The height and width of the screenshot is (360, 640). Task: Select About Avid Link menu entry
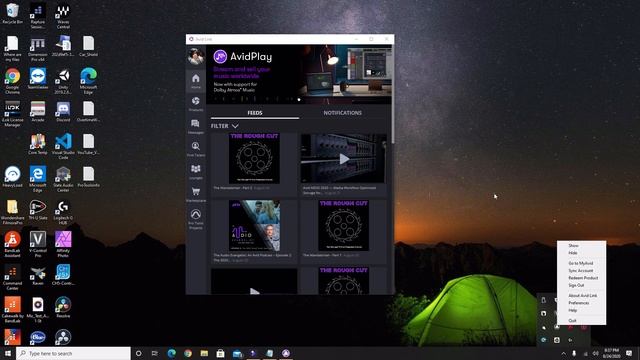tap(582, 296)
